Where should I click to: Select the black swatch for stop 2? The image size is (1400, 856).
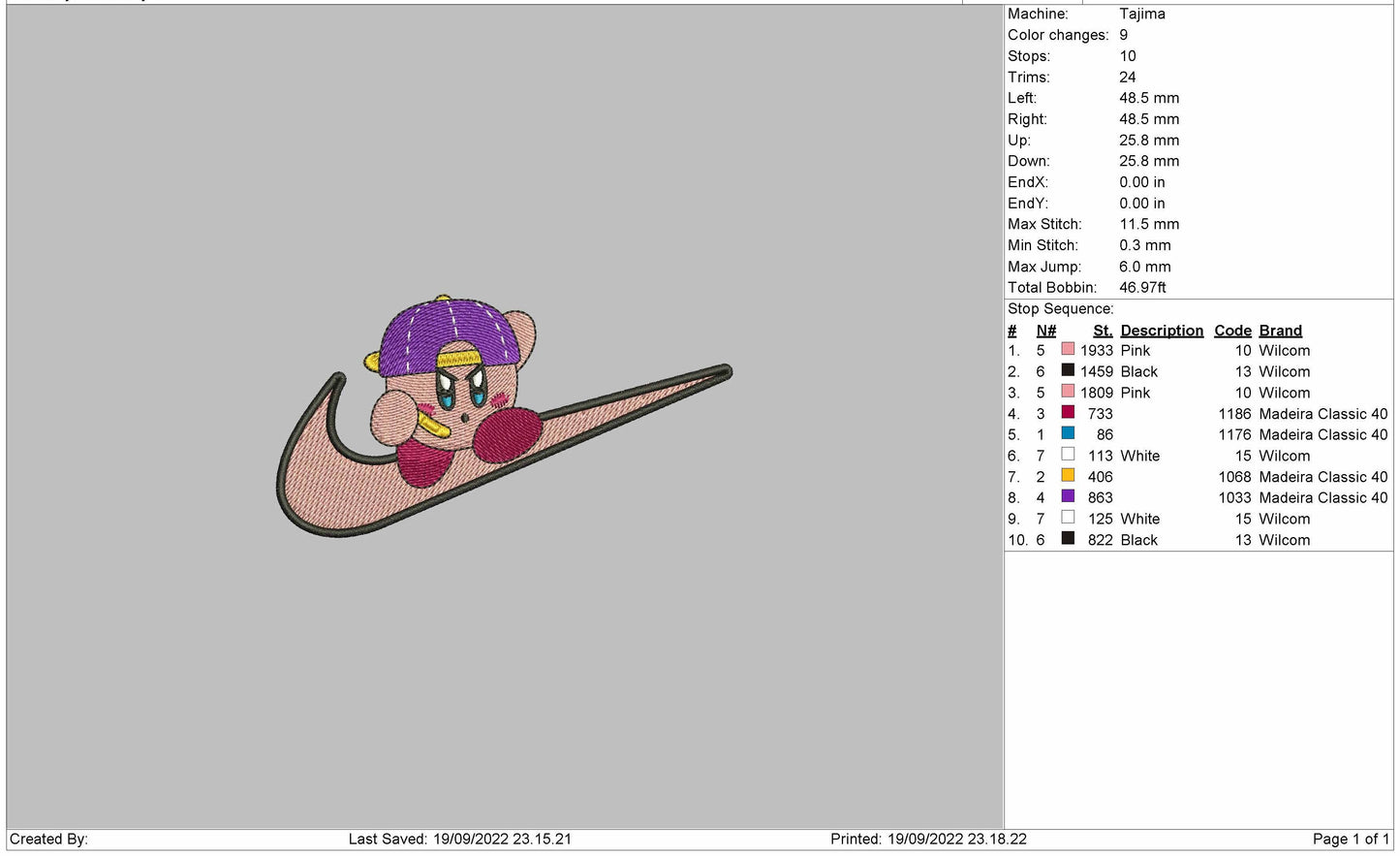(1068, 371)
